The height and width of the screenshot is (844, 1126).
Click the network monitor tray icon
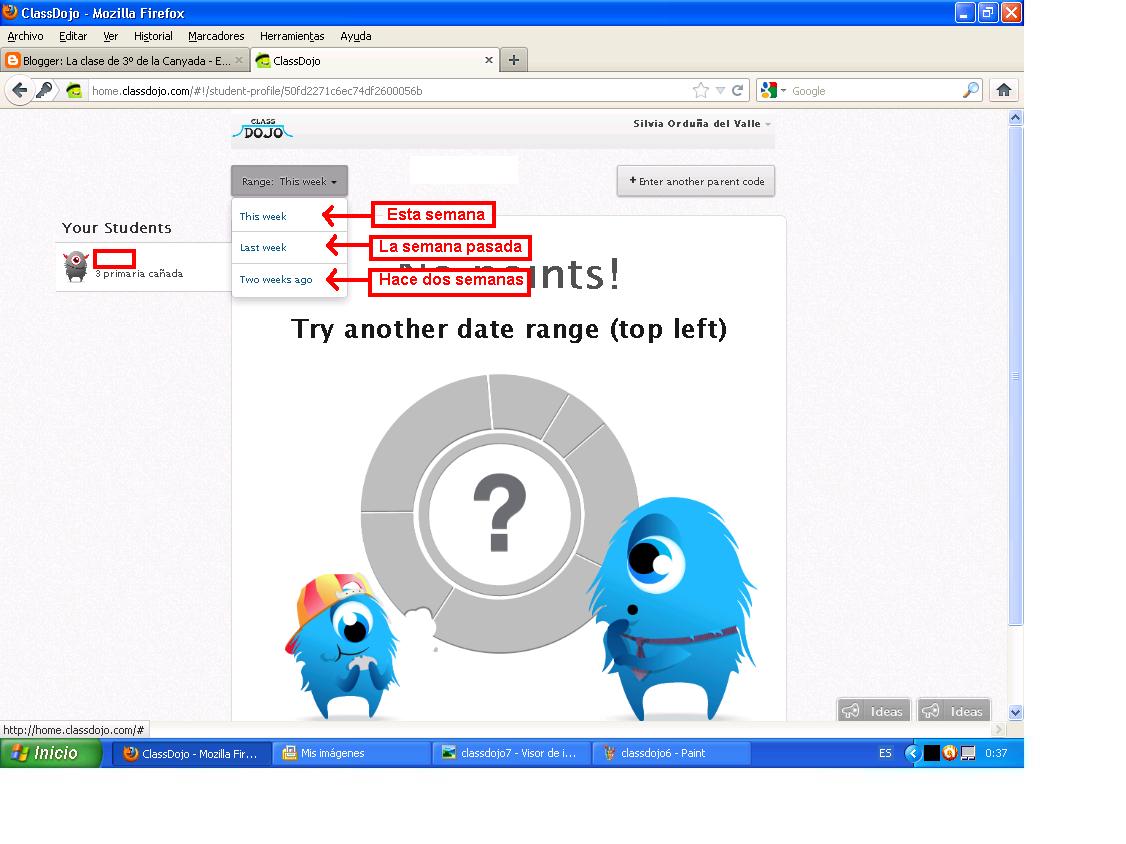click(x=968, y=753)
